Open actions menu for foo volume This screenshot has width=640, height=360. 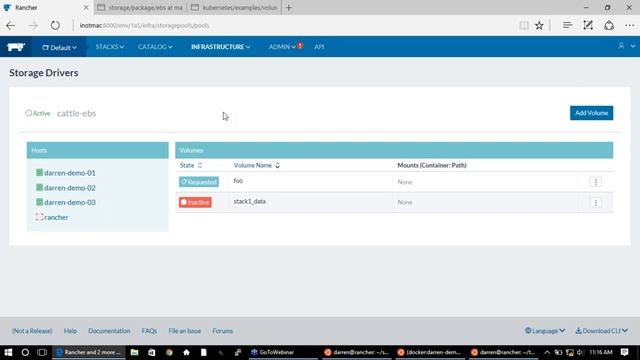point(596,182)
